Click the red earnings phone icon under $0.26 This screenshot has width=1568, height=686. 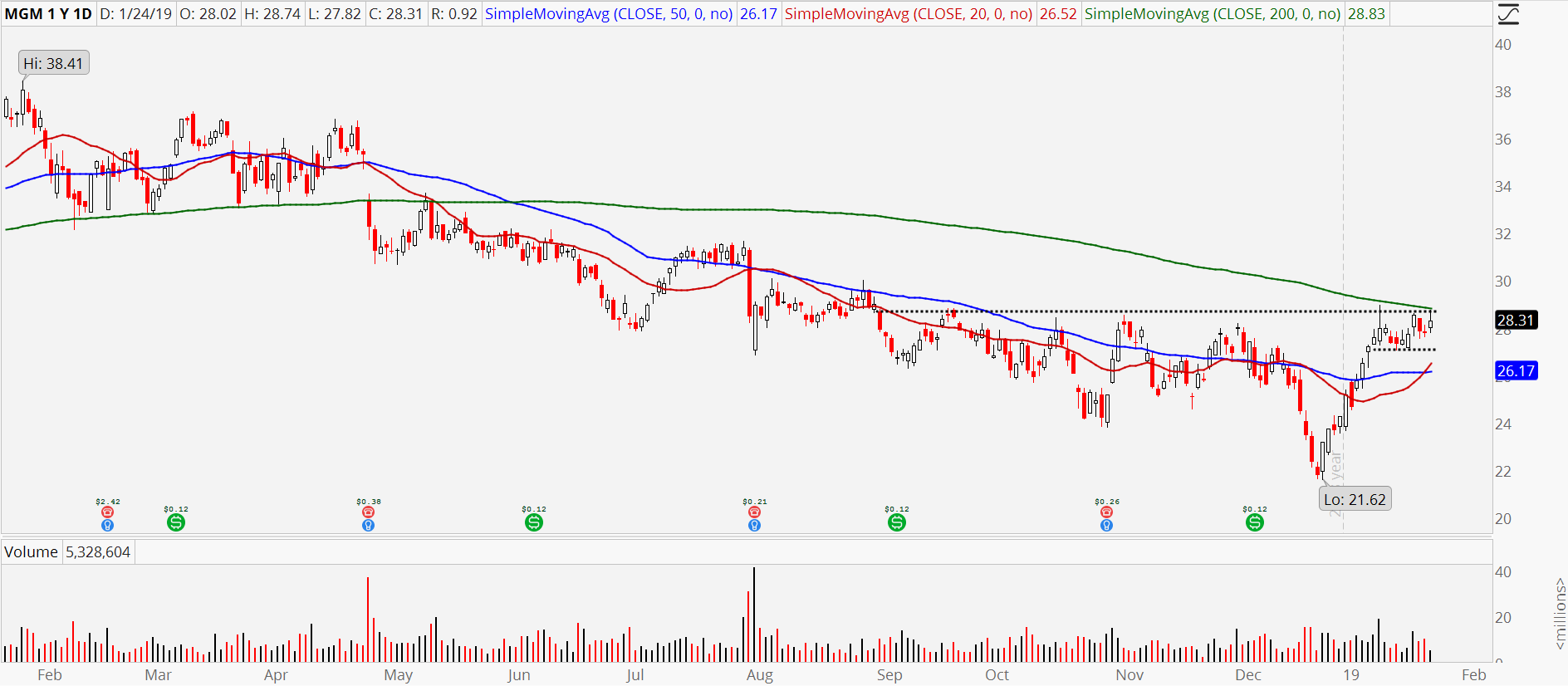tap(1106, 512)
